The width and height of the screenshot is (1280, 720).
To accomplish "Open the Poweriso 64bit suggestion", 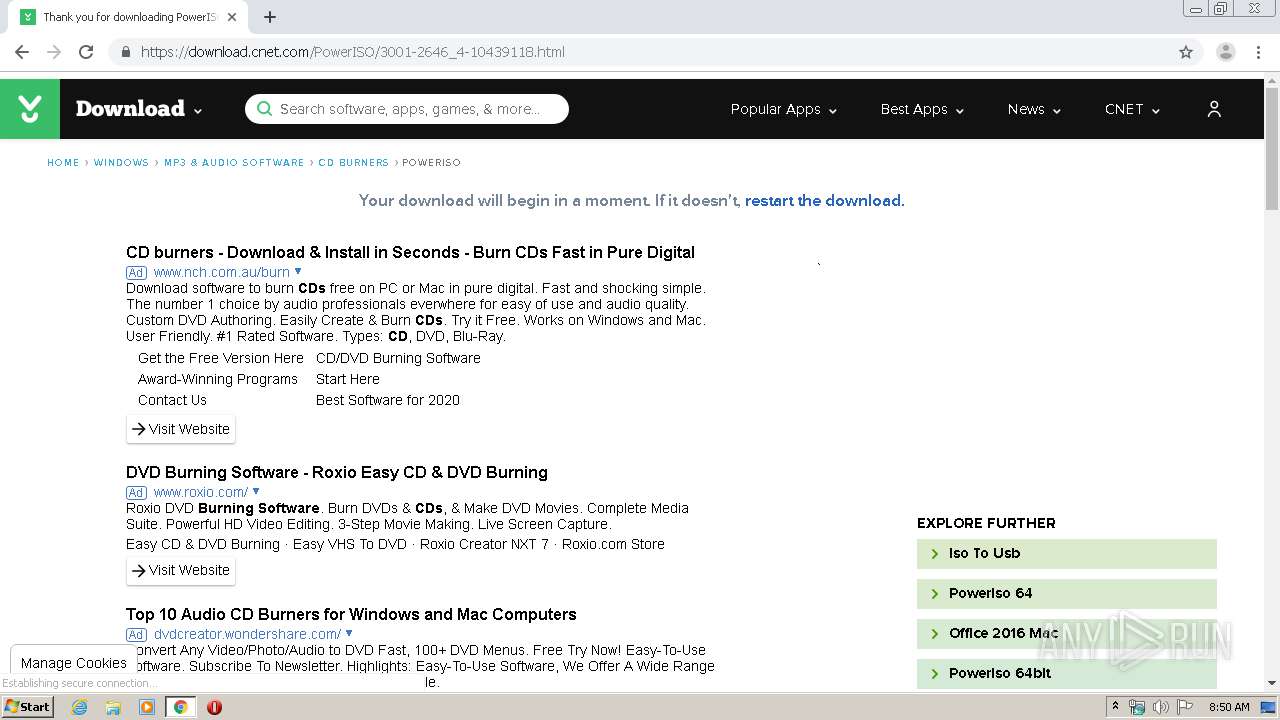I will (1067, 674).
